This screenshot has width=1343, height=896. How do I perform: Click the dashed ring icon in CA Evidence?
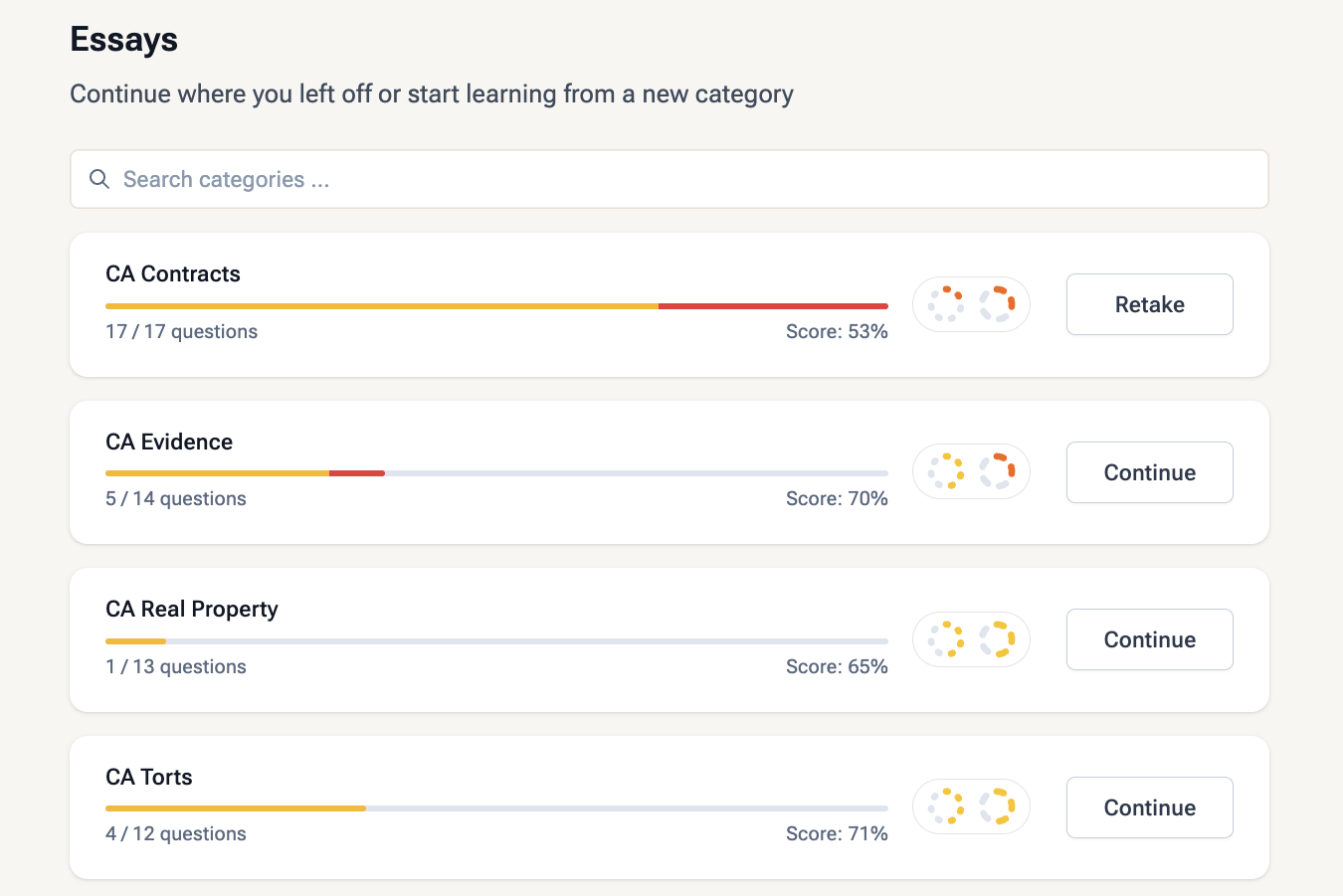tap(997, 471)
